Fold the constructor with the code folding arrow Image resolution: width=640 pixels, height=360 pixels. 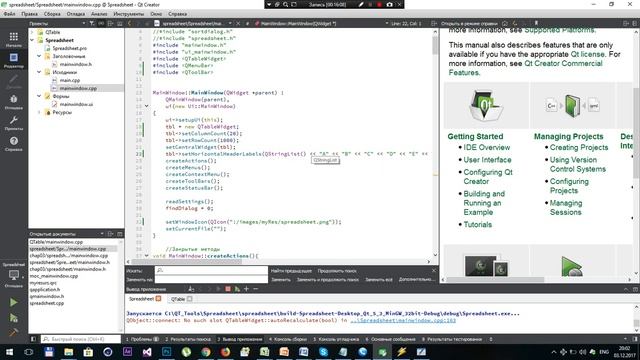click(x=147, y=106)
